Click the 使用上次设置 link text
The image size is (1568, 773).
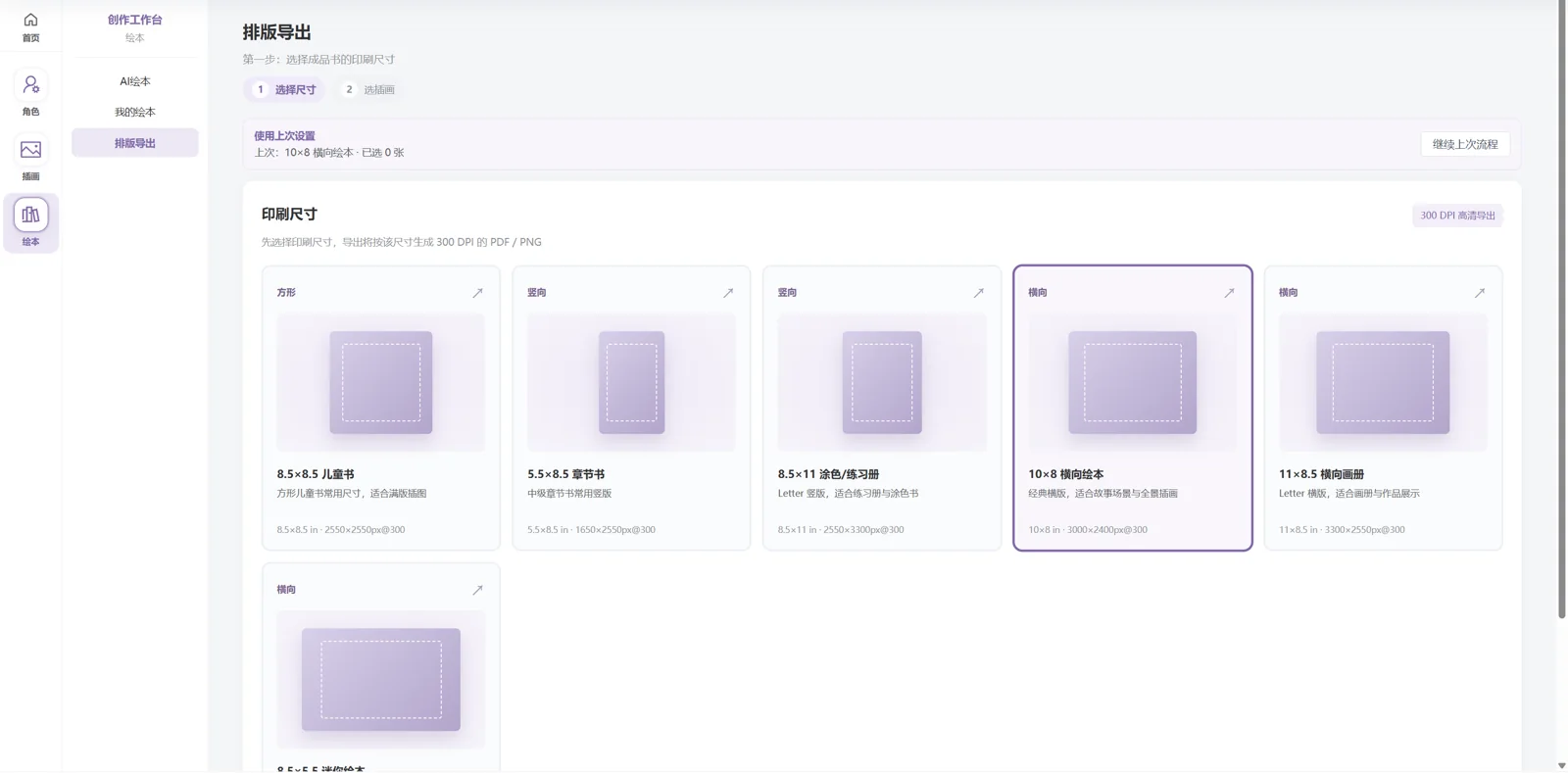click(x=284, y=136)
